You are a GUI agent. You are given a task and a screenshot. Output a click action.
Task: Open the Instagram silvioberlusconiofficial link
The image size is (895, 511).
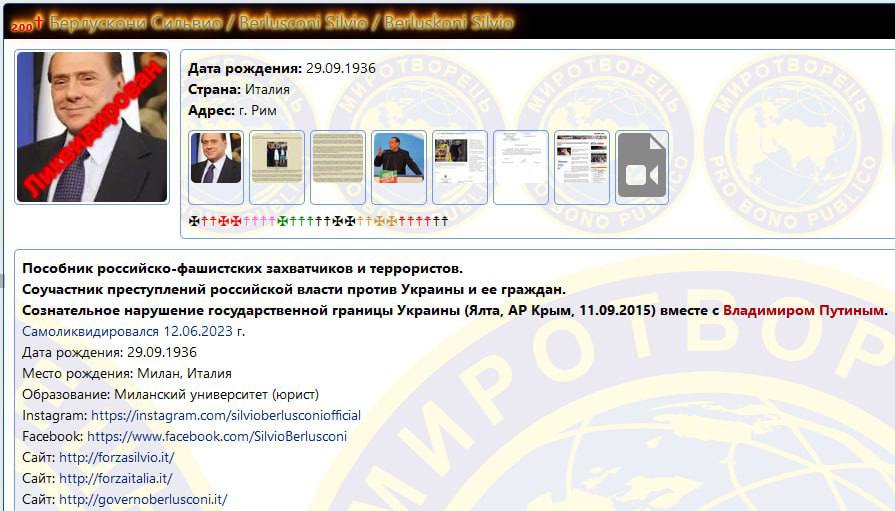point(226,416)
